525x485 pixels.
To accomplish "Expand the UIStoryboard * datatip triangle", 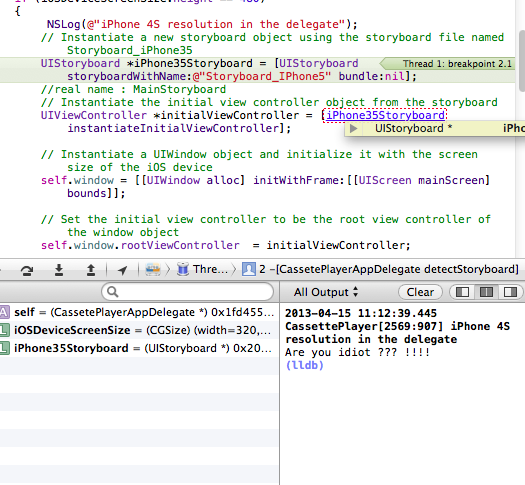I will tap(353, 129).
